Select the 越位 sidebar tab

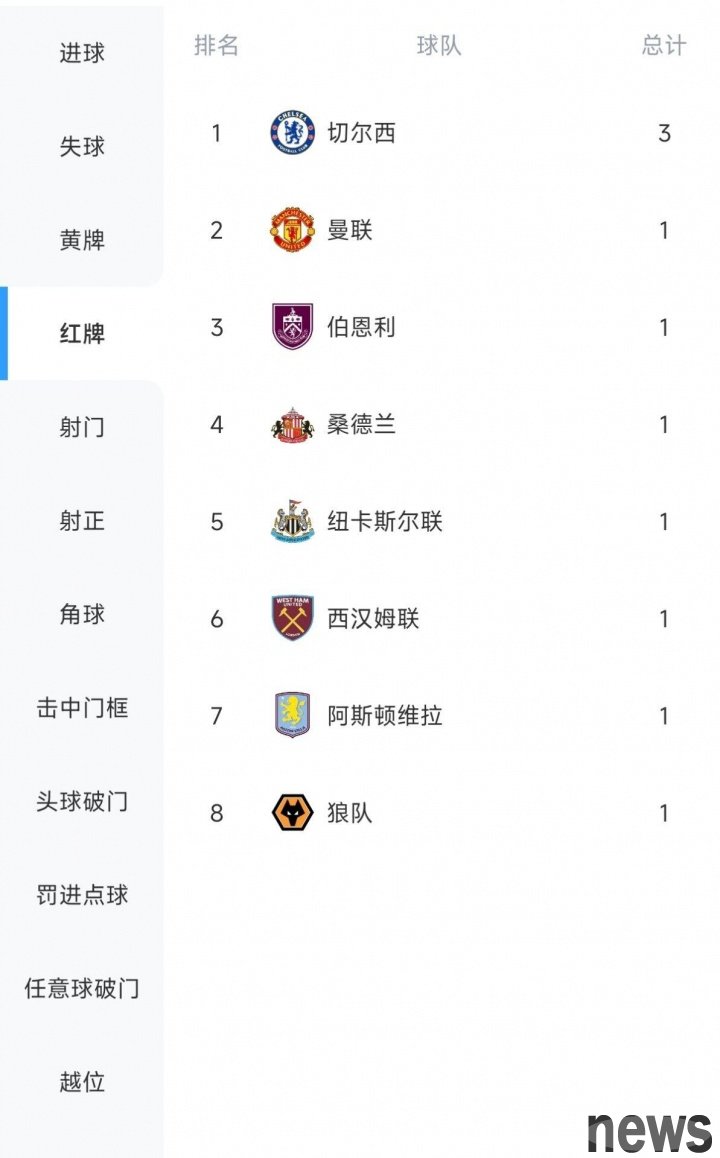[82, 1082]
